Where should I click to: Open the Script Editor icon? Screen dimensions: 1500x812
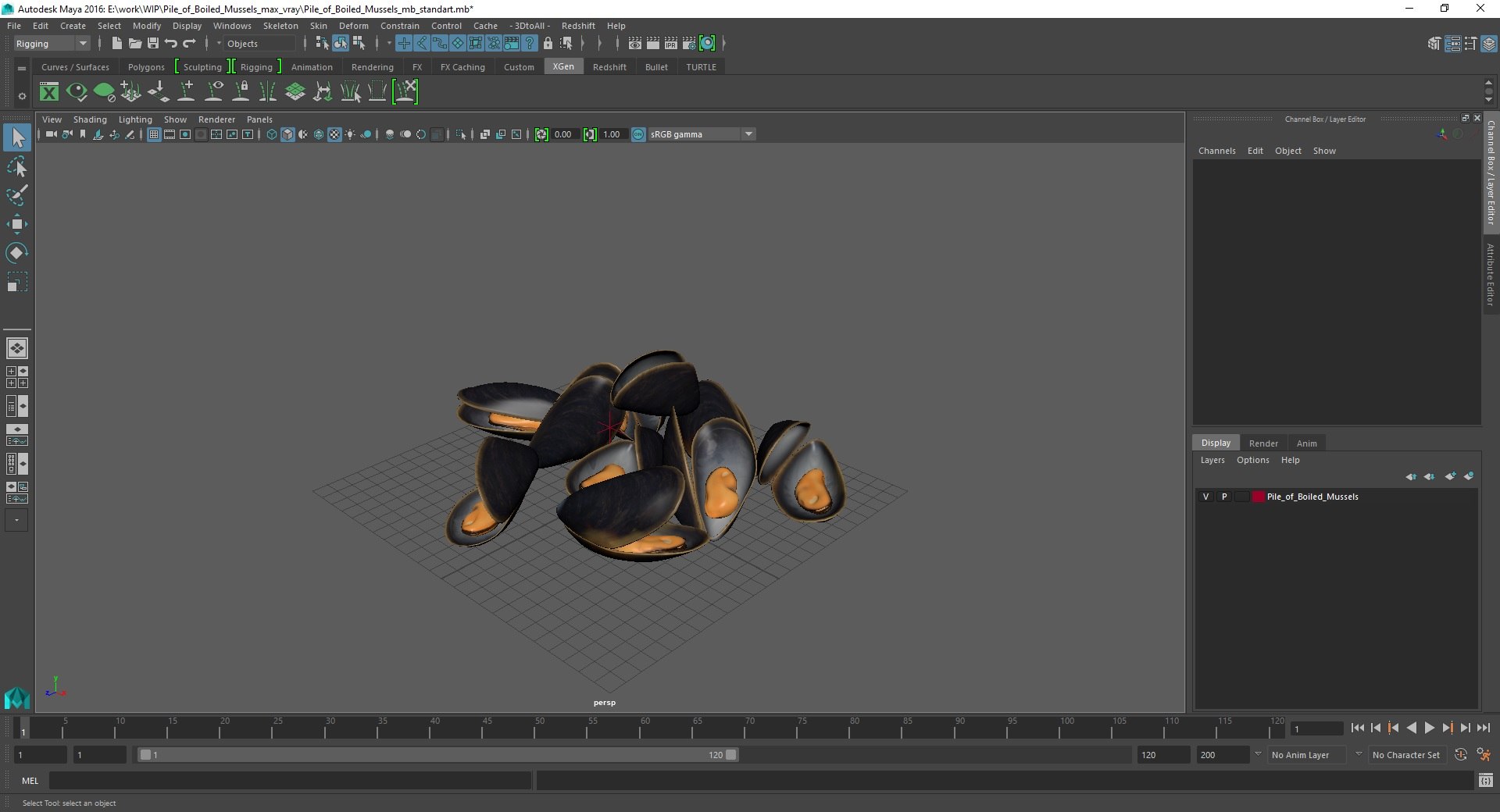click(x=1485, y=780)
